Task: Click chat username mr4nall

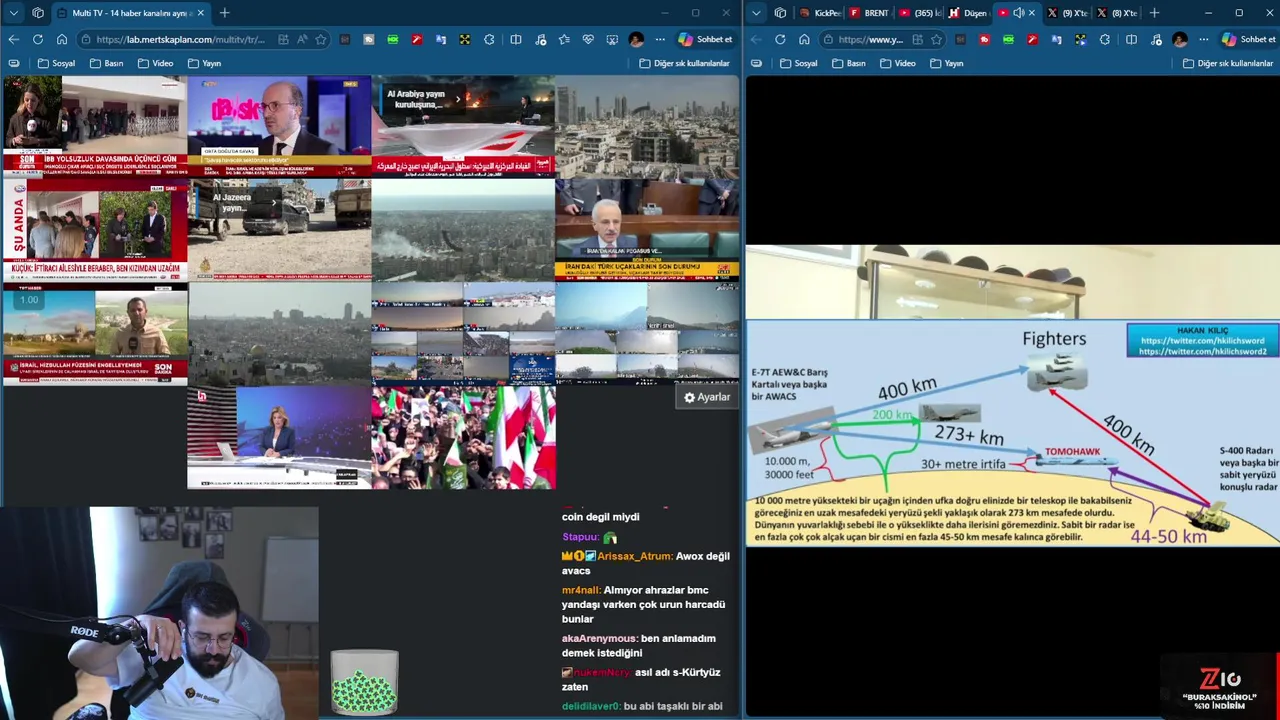Action: [x=580, y=590]
